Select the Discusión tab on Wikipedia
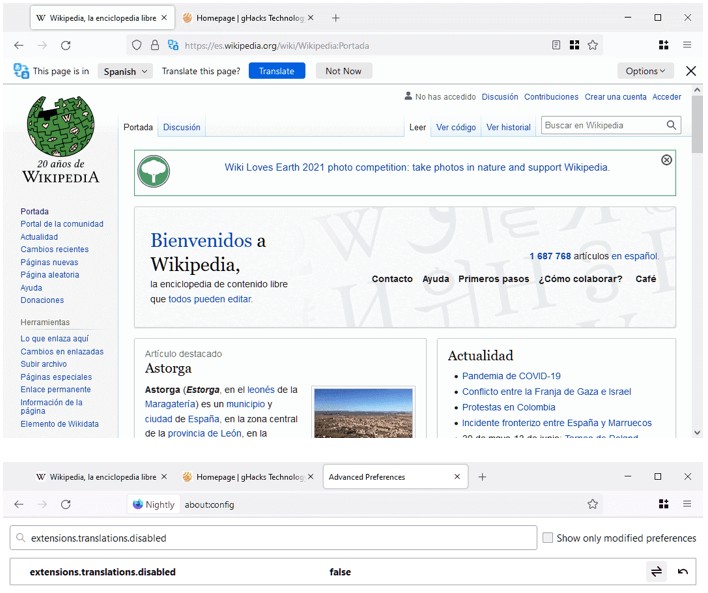708x593 pixels. (182, 127)
